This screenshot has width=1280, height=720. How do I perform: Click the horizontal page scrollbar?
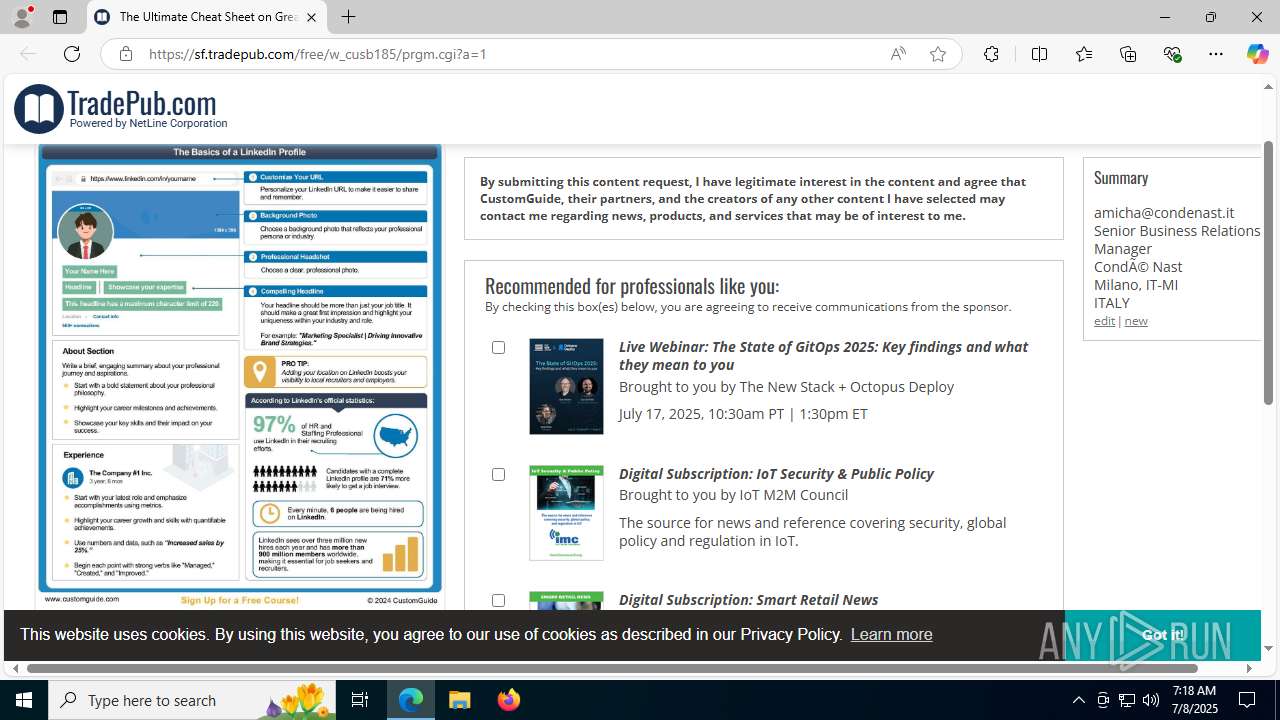point(612,668)
